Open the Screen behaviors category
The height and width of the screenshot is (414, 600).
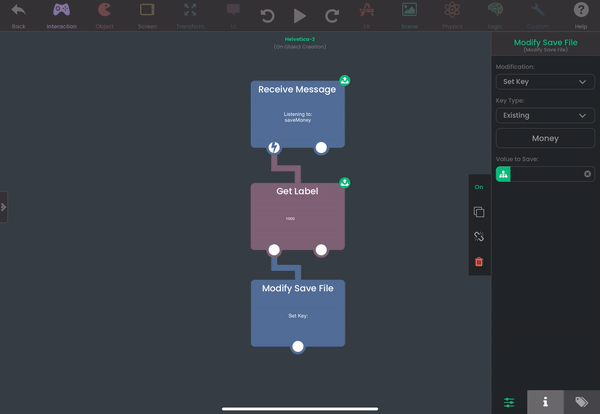[147, 15]
